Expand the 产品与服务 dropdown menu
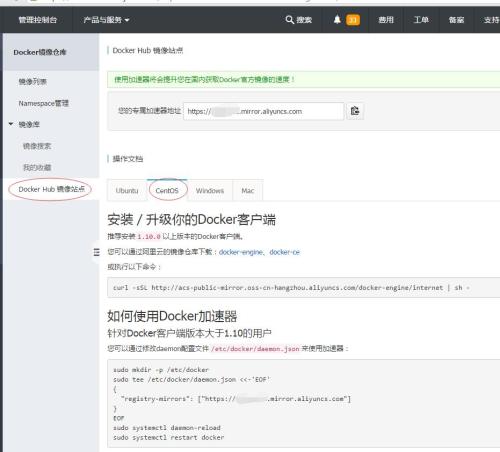Screen dimensions: 500x452 click(106, 20)
